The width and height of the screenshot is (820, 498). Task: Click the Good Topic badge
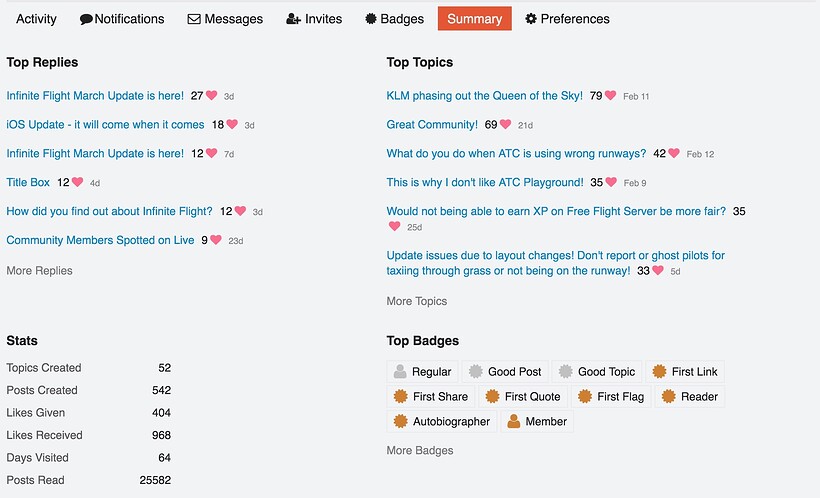click(x=596, y=372)
